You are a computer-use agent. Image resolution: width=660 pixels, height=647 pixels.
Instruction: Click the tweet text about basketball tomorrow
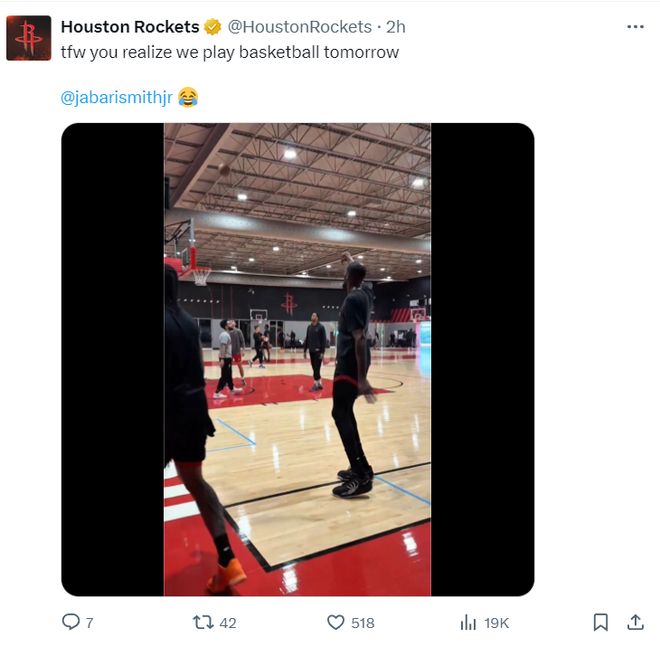point(230,52)
